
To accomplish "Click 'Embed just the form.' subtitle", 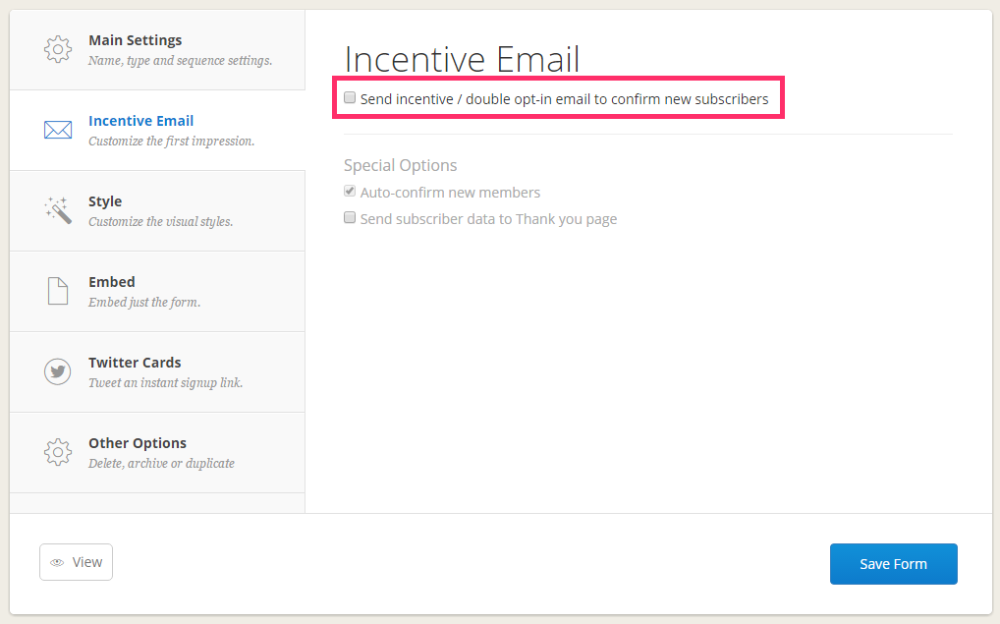I will coord(144,302).
